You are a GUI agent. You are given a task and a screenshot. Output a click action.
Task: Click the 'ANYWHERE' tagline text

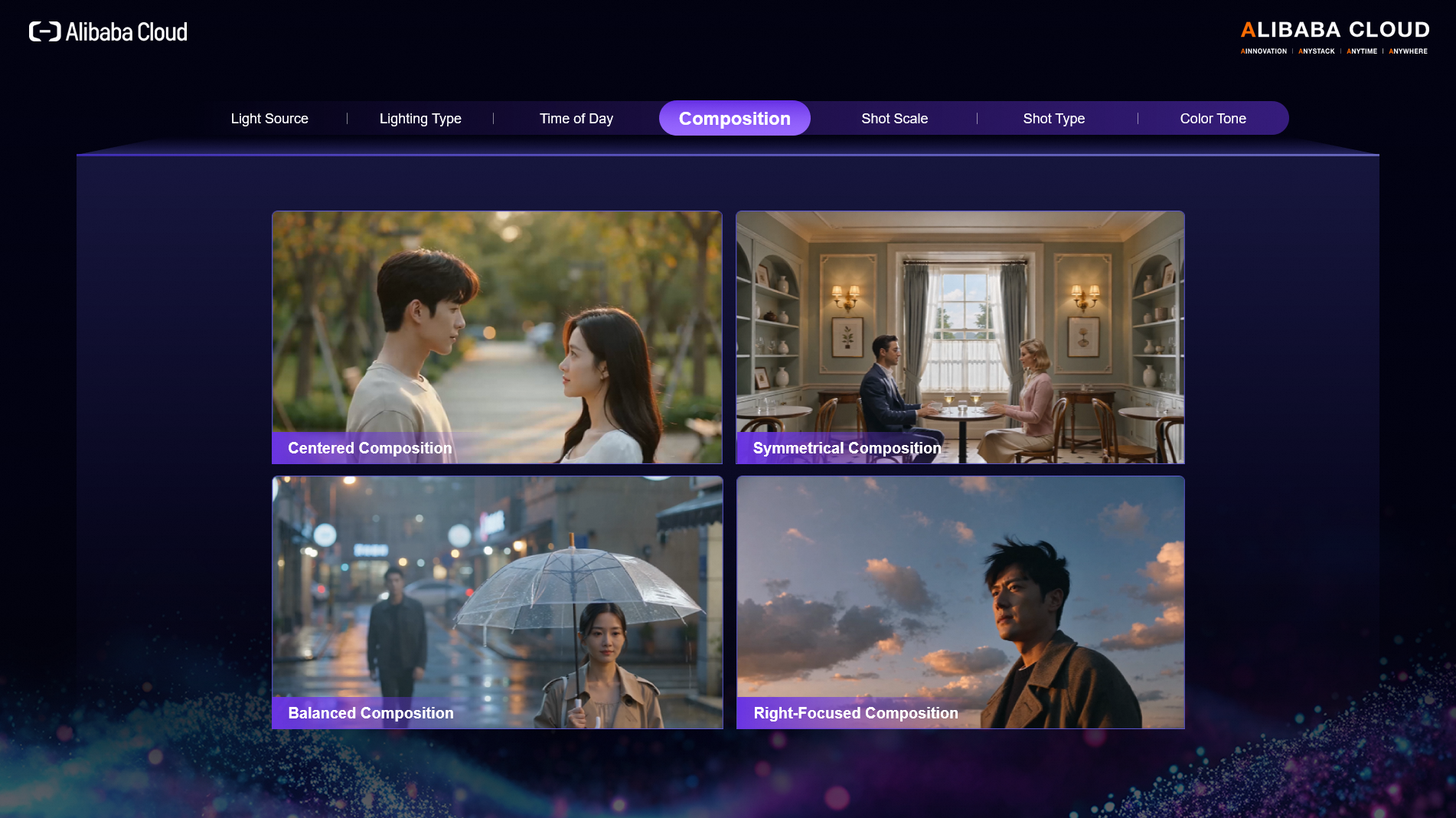pyautogui.click(x=1409, y=51)
